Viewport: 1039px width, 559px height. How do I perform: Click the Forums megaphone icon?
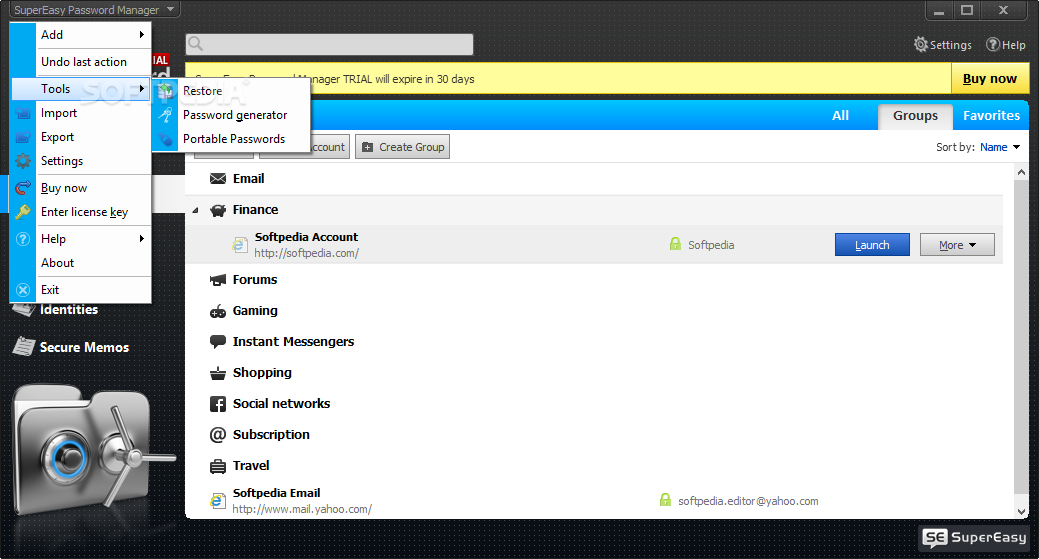(x=218, y=280)
